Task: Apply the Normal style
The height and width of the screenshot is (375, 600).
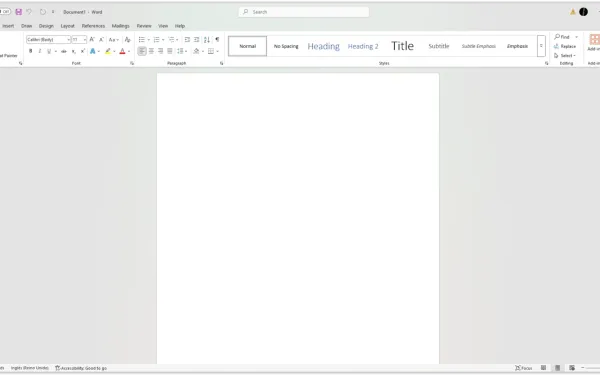Action: pos(248,46)
